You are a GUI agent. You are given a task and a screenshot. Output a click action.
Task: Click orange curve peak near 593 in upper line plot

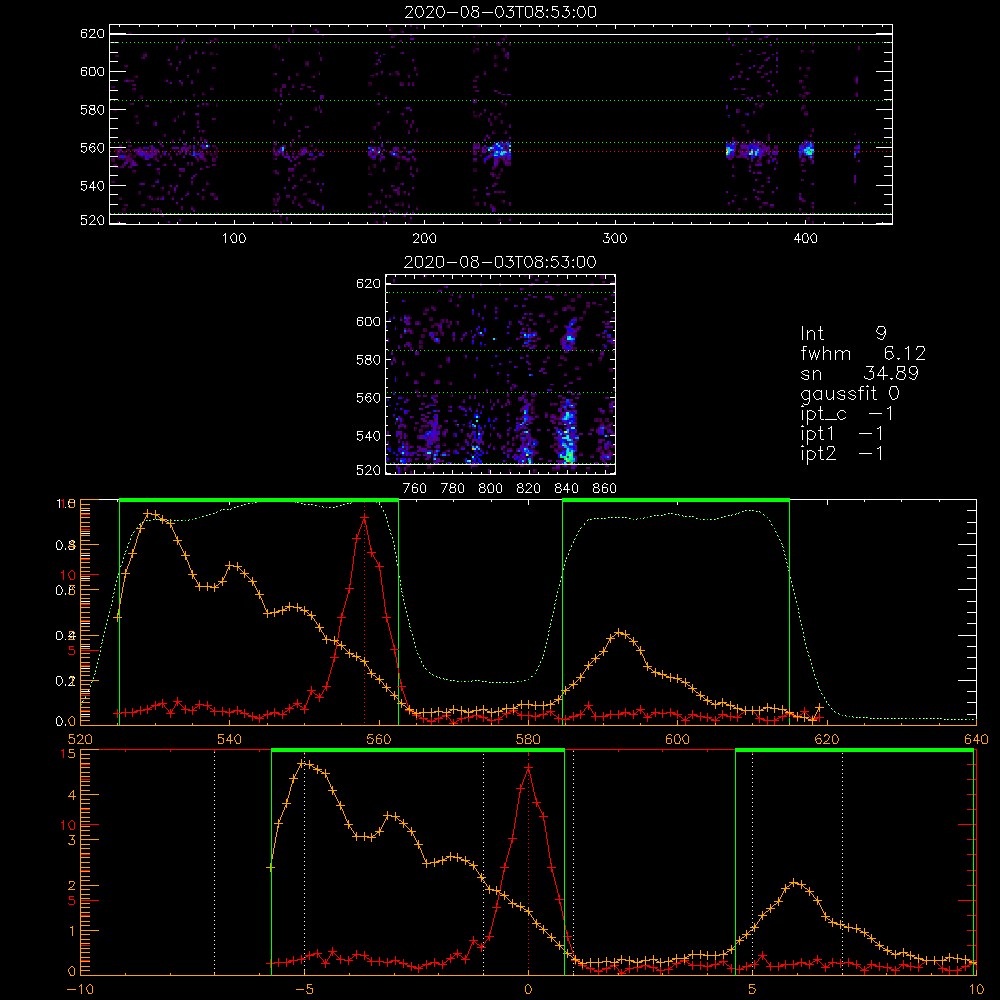click(621, 633)
